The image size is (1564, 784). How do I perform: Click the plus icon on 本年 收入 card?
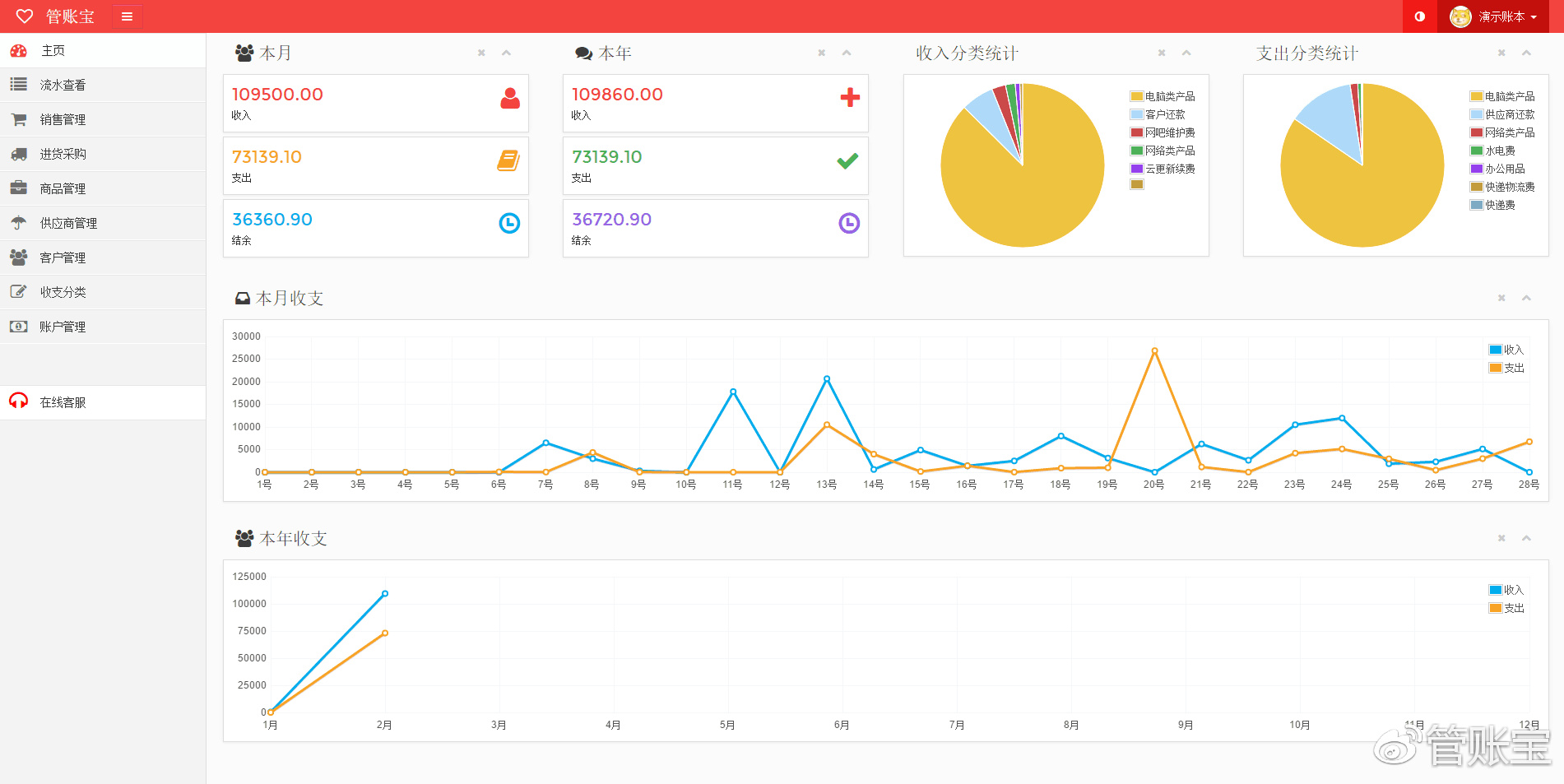[x=850, y=97]
